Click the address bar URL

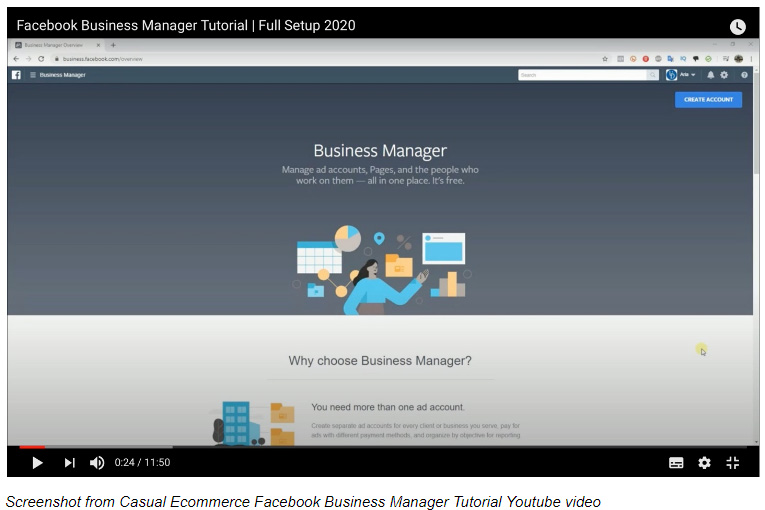pyautogui.click(x=102, y=59)
